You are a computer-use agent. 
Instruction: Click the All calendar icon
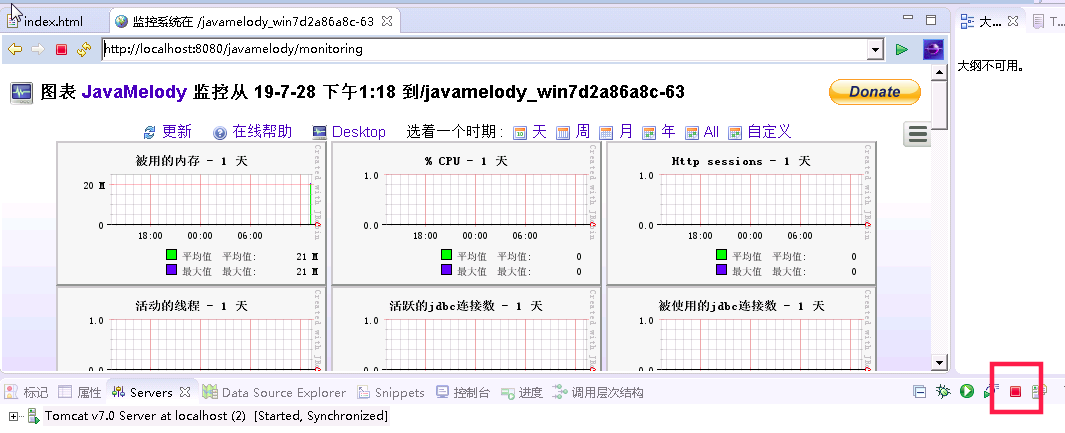[x=692, y=132]
